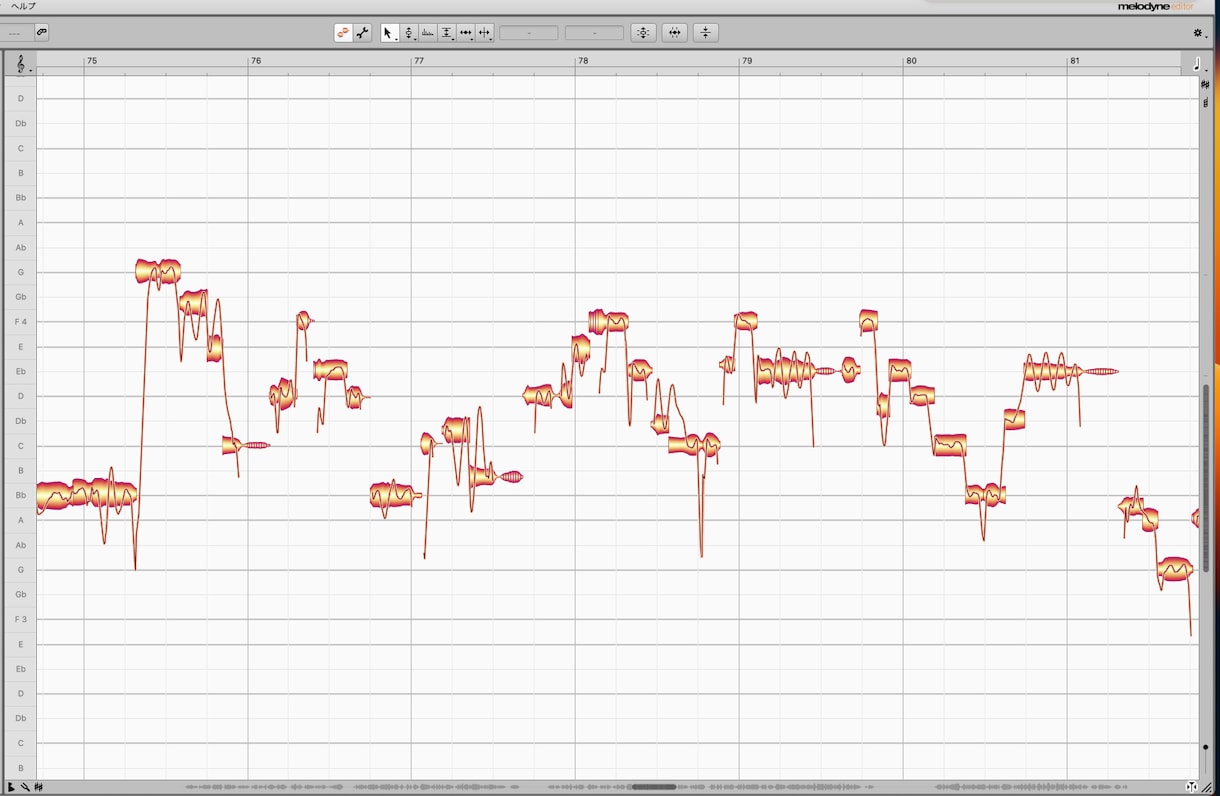Image resolution: width=1220 pixels, height=796 pixels.
Task: Click bar 78 in the ruler
Action: pyautogui.click(x=583, y=61)
